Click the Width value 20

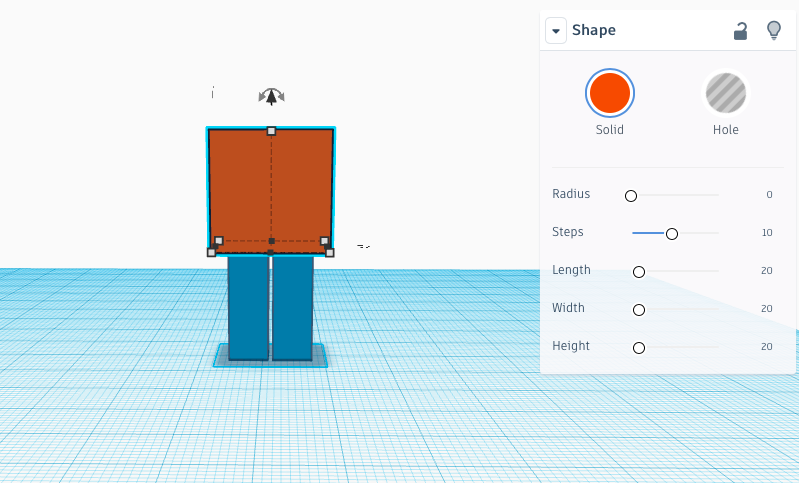pyautogui.click(x=767, y=309)
